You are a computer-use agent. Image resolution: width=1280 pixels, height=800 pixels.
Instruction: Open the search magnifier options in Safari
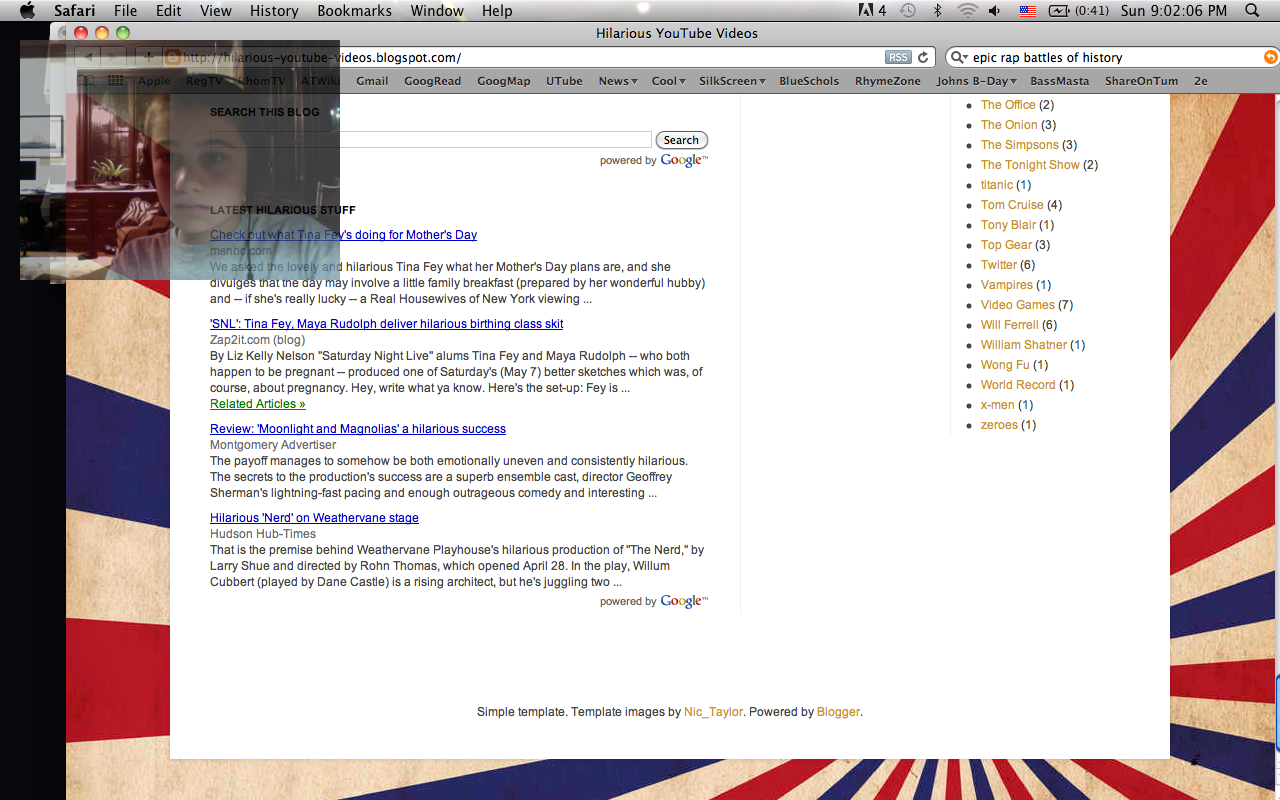pos(960,58)
